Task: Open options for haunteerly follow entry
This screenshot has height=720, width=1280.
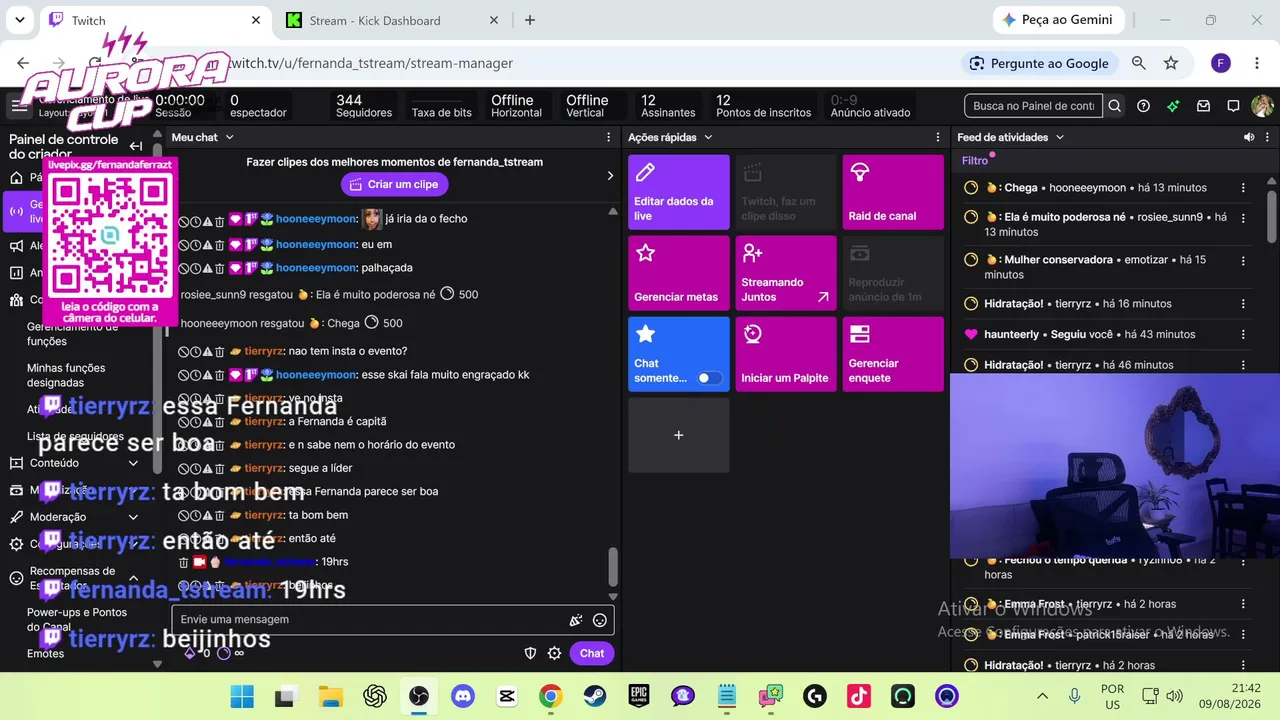Action: tap(1243, 335)
